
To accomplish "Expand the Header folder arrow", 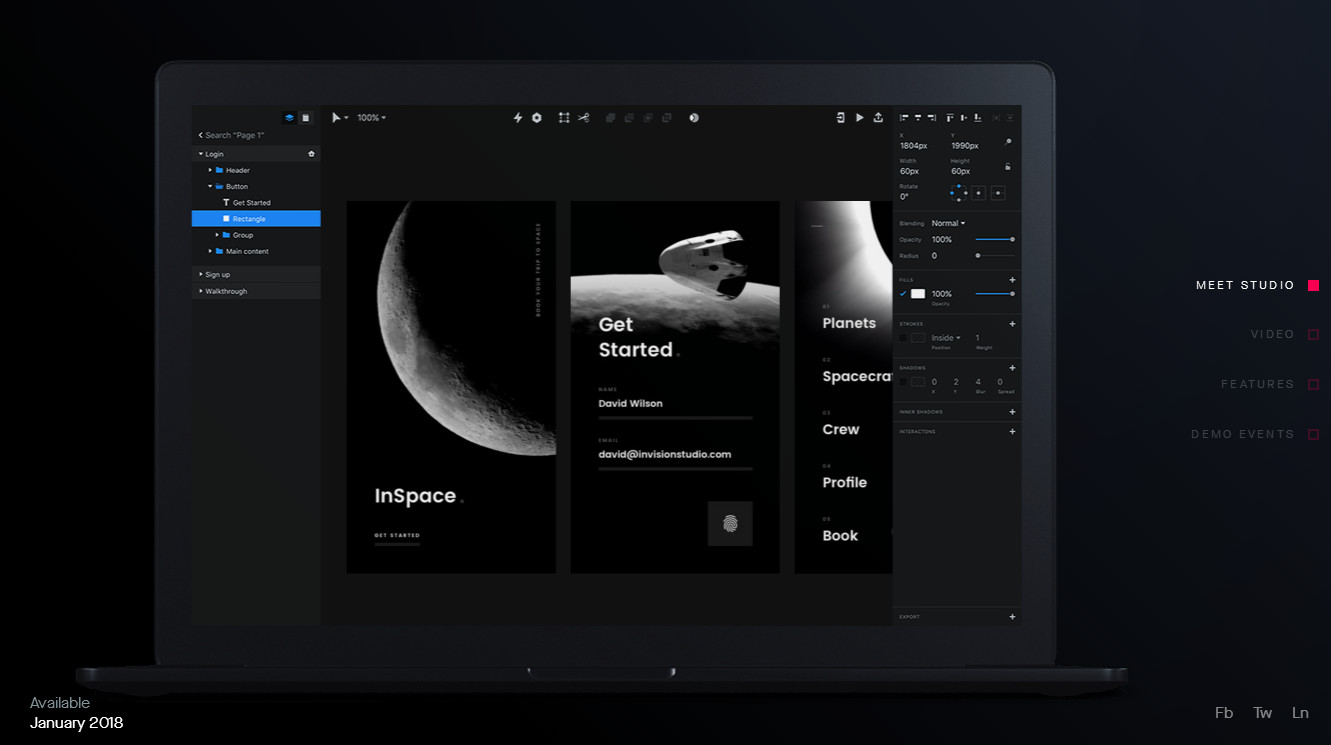I will coord(210,170).
